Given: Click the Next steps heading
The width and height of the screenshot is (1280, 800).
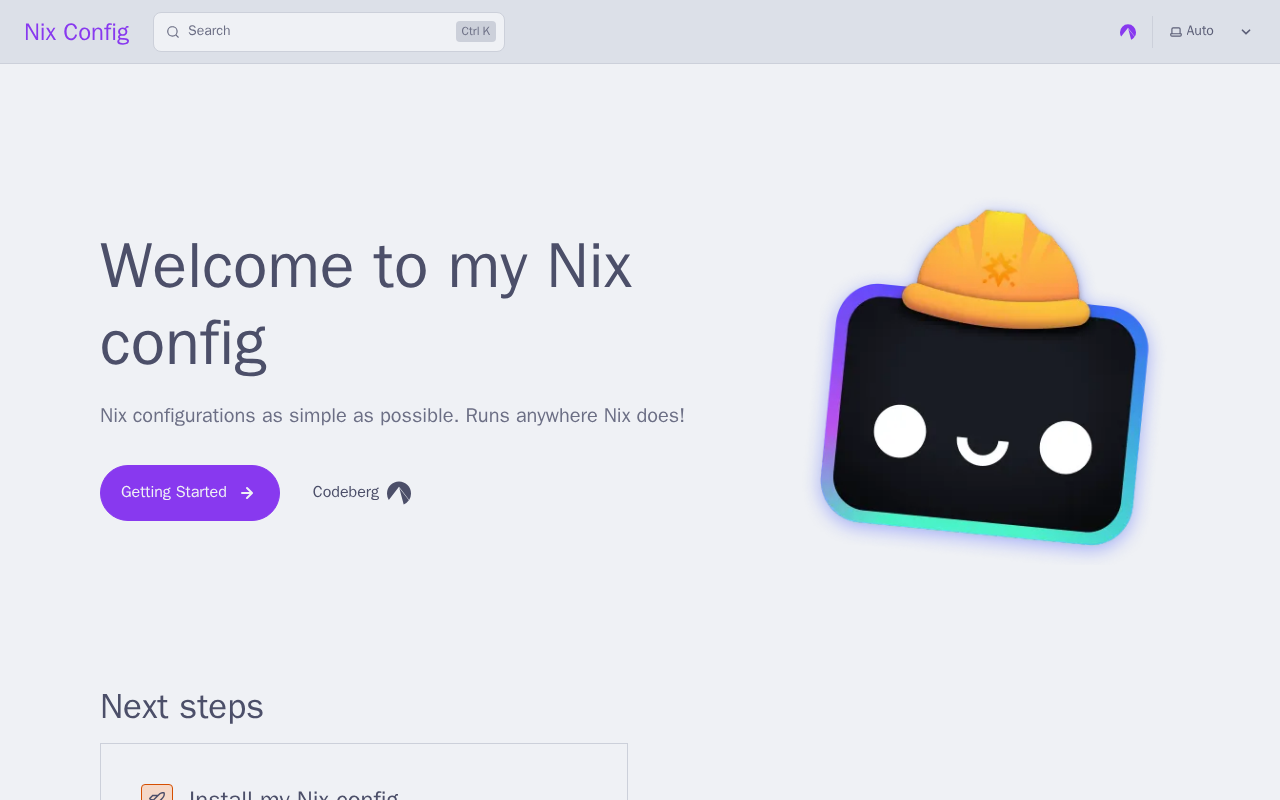Looking at the screenshot, I should [182, 706].
